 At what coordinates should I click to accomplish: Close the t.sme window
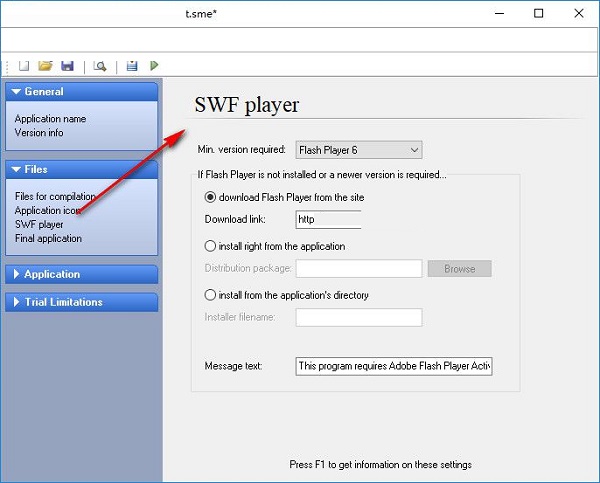579,13
